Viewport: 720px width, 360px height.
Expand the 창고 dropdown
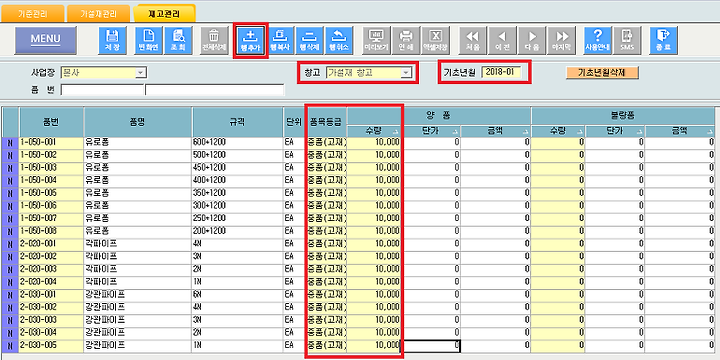405,73
